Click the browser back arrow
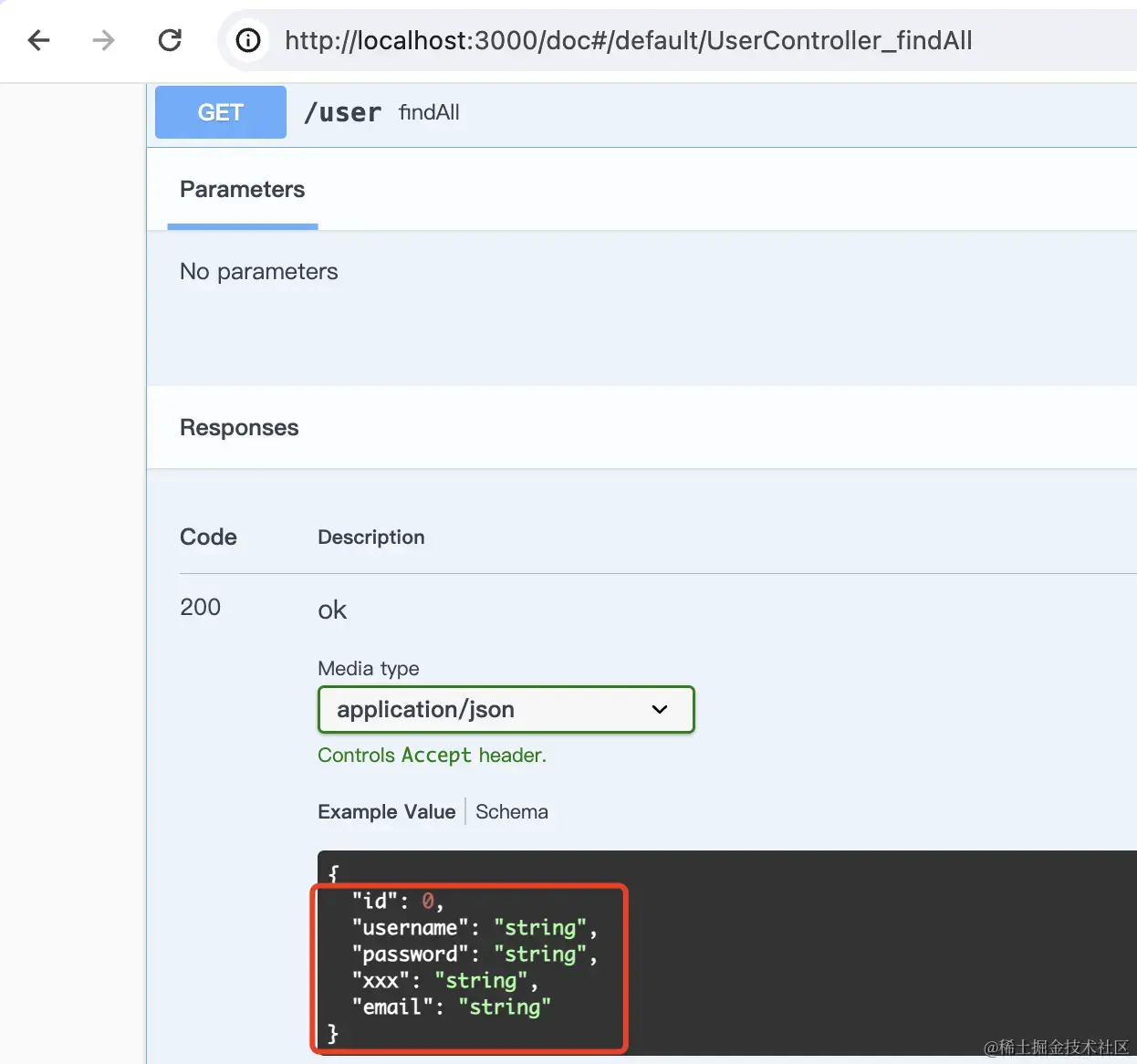The image size is (1137, 1064). 38,40
